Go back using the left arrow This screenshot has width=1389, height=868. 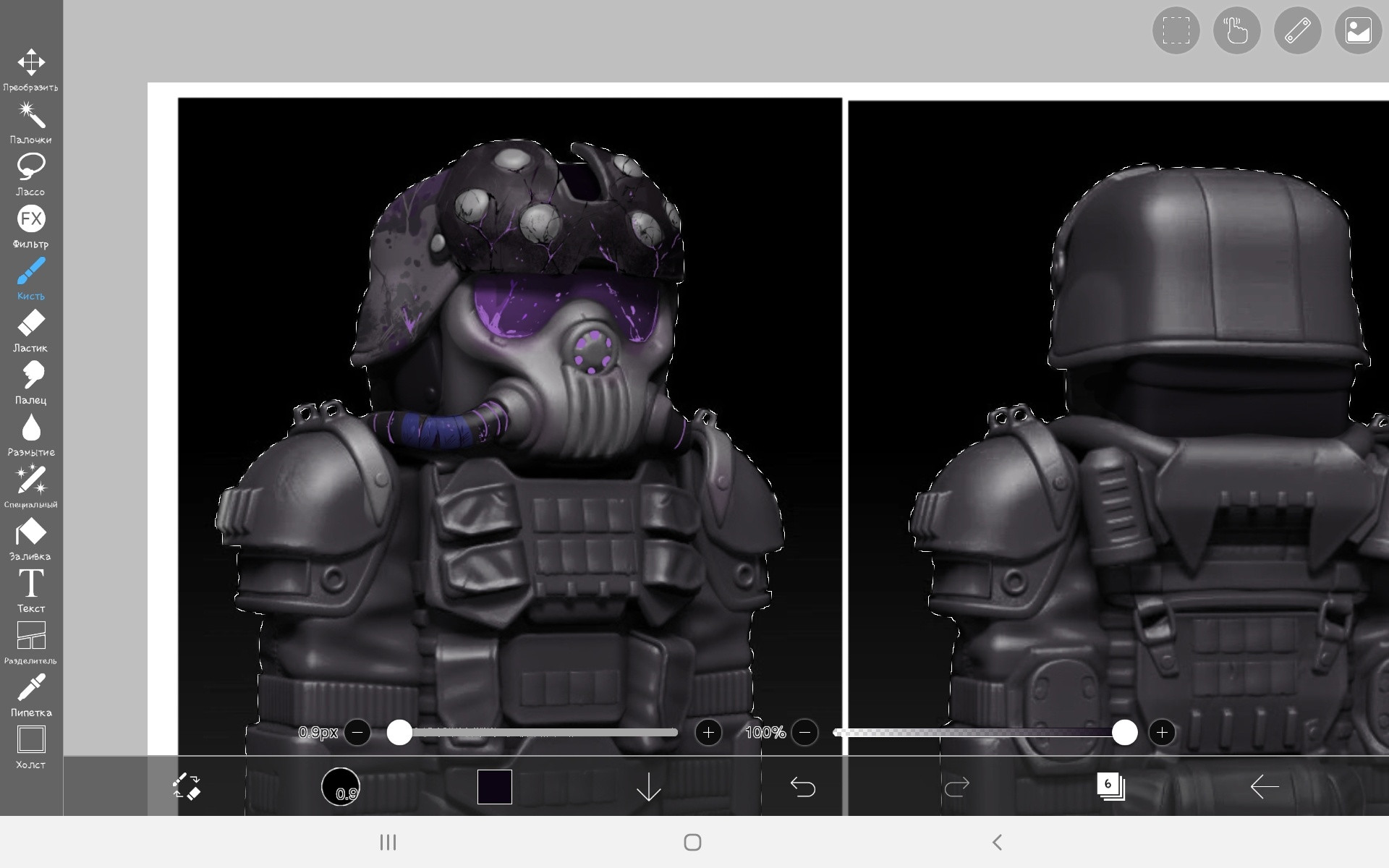click(1265, 786)
